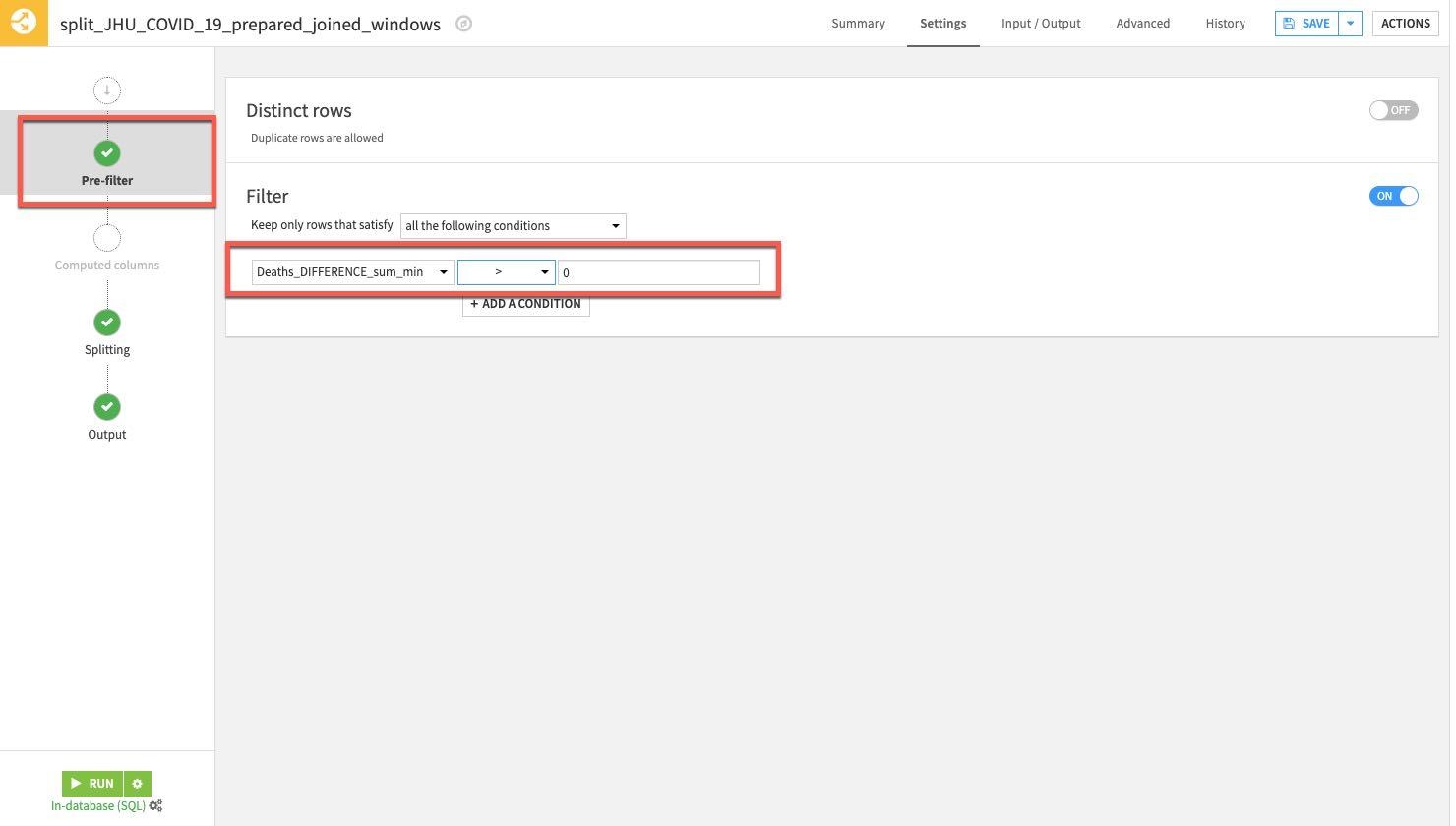This screenshot has height=826, width=1456.
Task: Expand the arrow next to SAVE button
Action: [1350, 24]
